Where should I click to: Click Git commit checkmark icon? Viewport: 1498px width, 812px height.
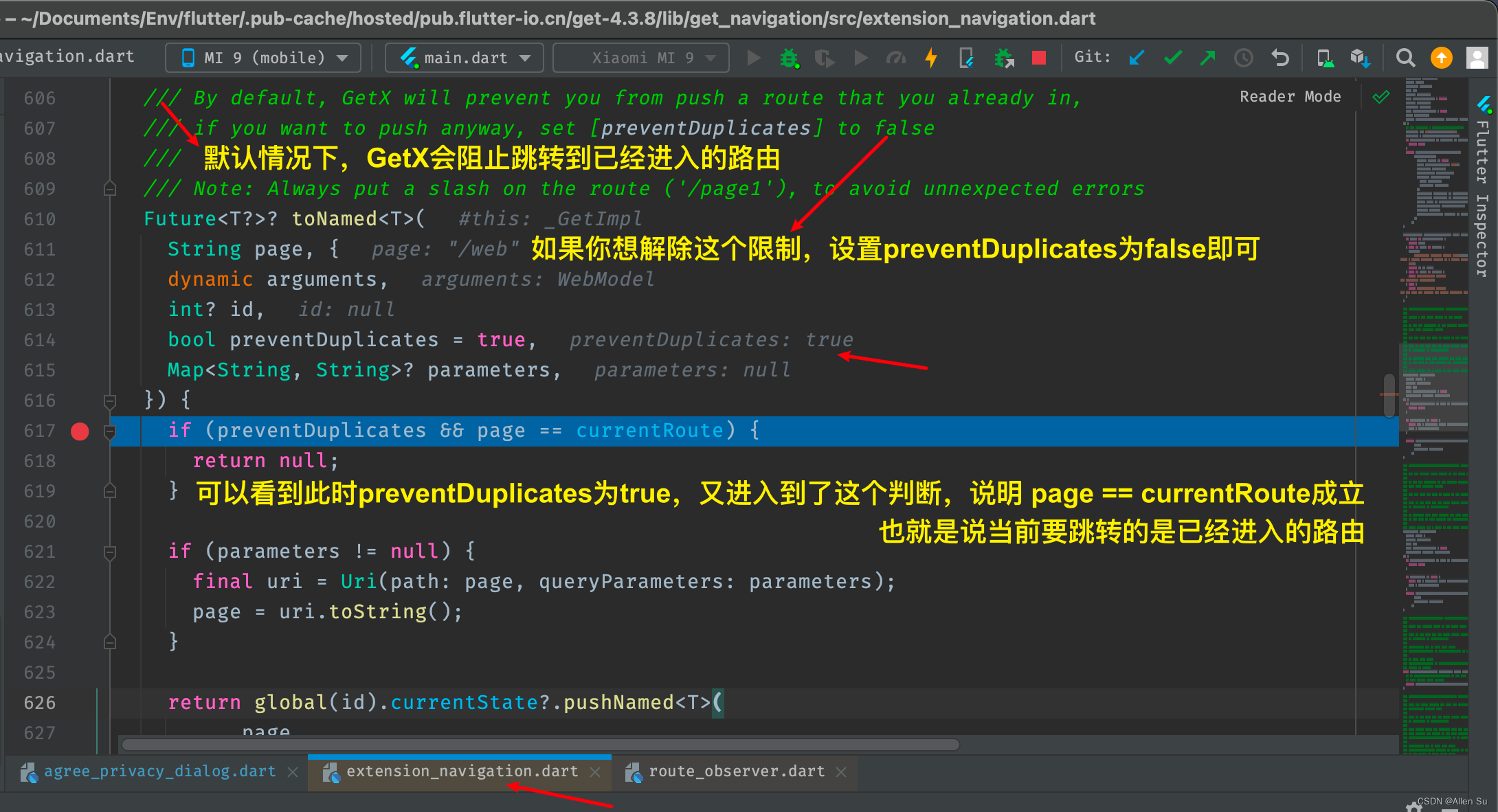click(1173, 58)
